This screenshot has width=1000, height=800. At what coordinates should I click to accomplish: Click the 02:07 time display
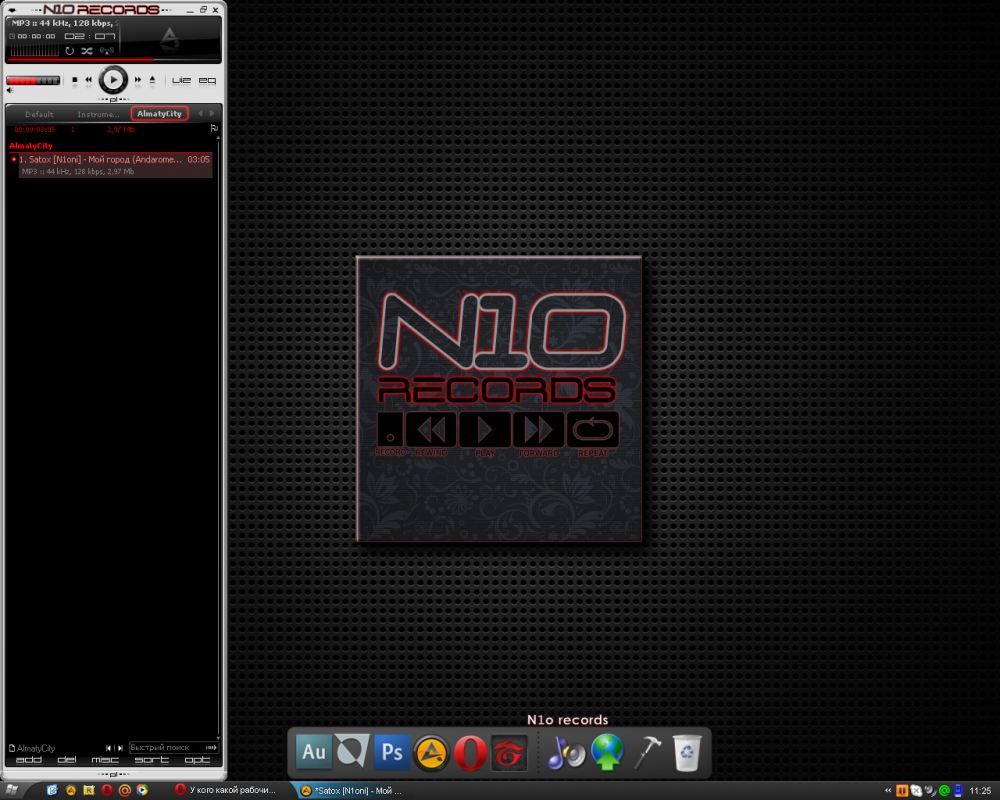point(90,36)
